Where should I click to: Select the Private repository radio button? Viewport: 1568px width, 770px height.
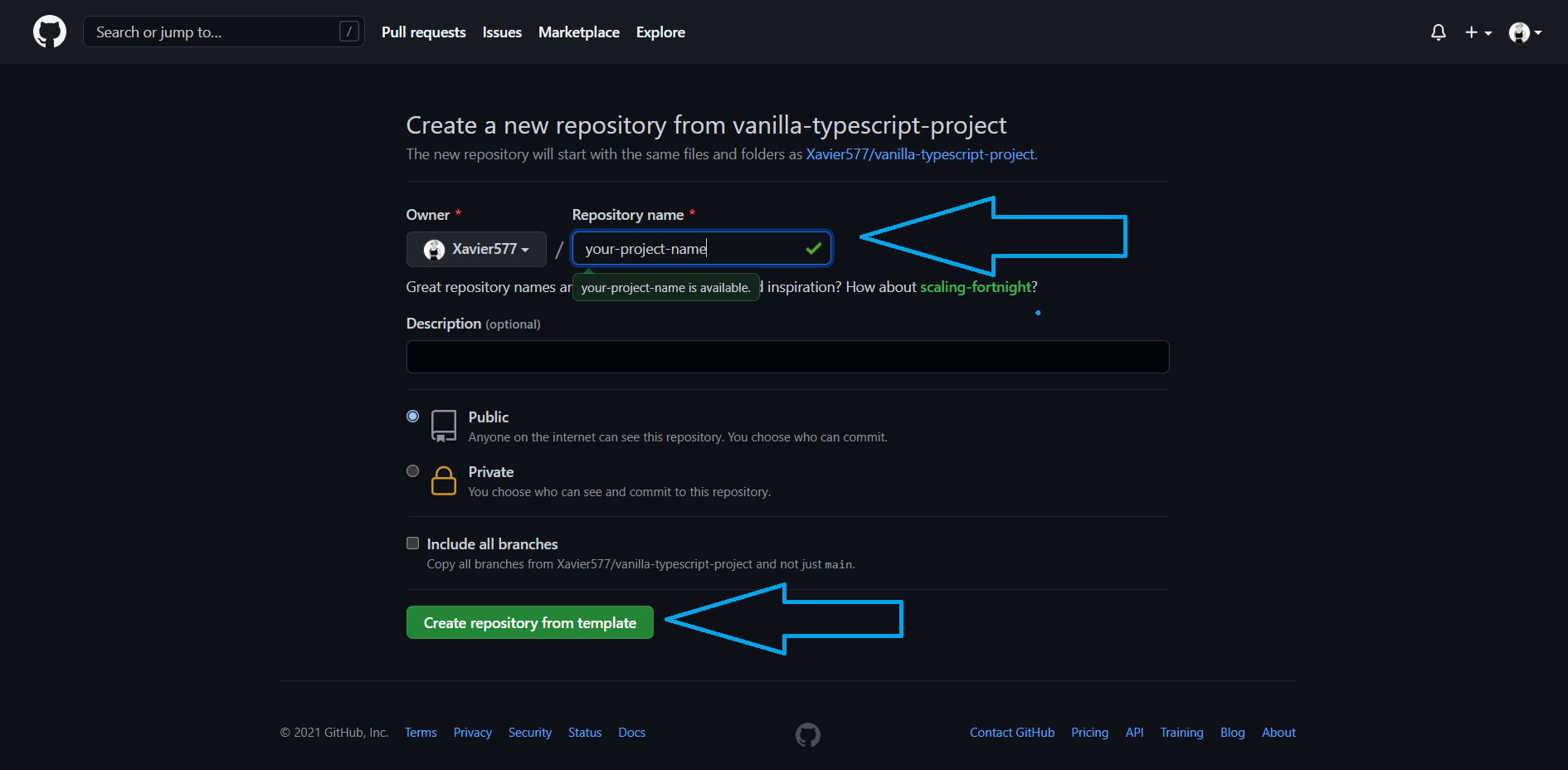coord(412,470)
